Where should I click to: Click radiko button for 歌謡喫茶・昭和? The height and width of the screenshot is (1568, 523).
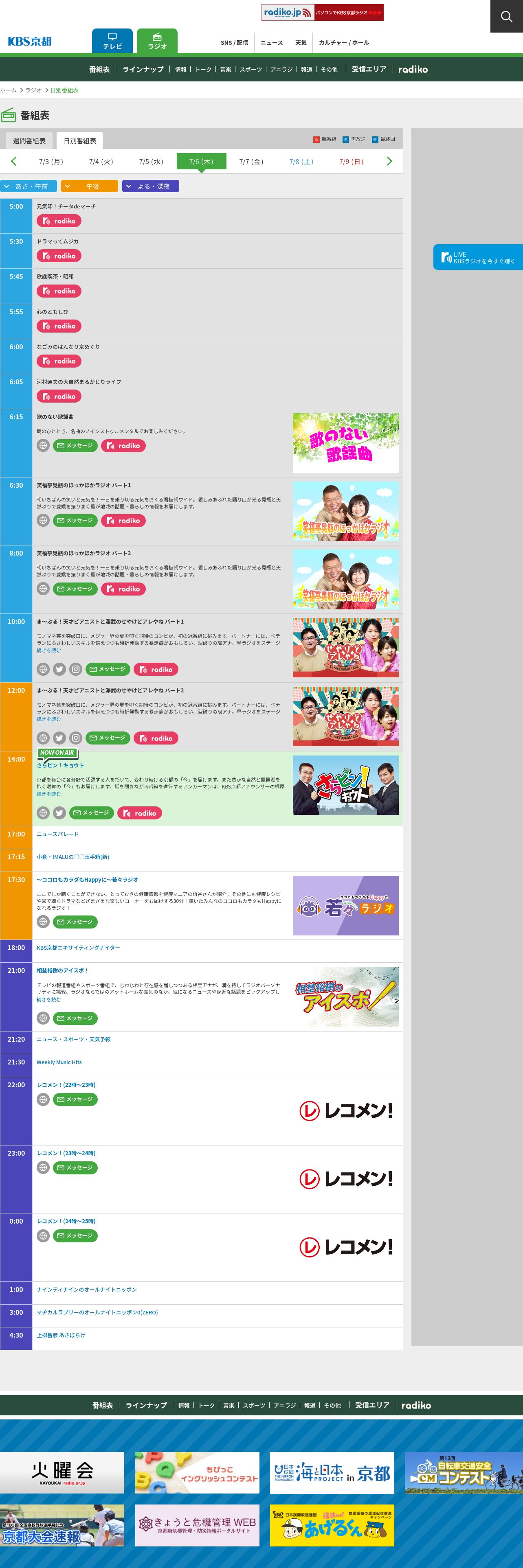(59, 291)
